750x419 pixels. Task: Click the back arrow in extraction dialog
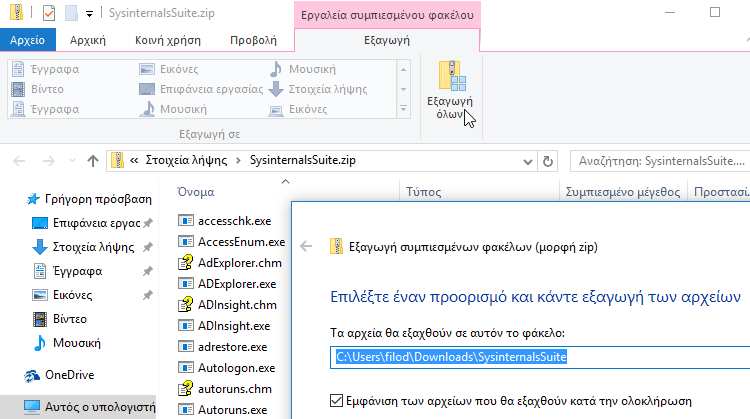[x=306, y=247]
